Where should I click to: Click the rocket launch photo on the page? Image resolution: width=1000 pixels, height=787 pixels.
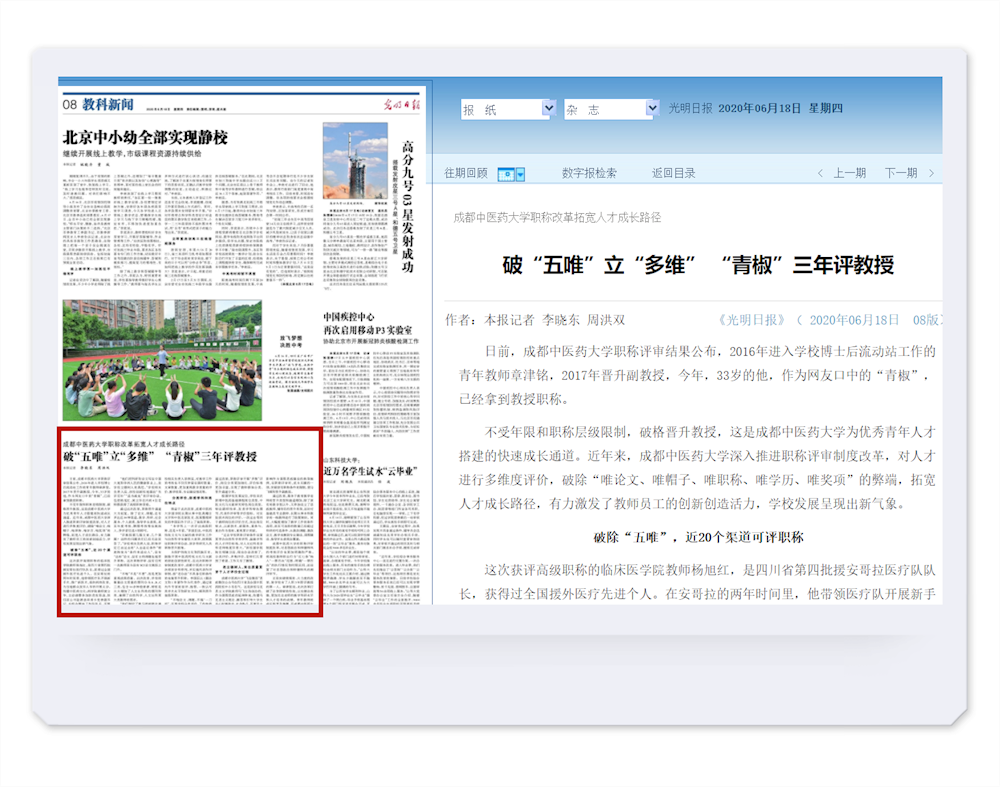355,161
